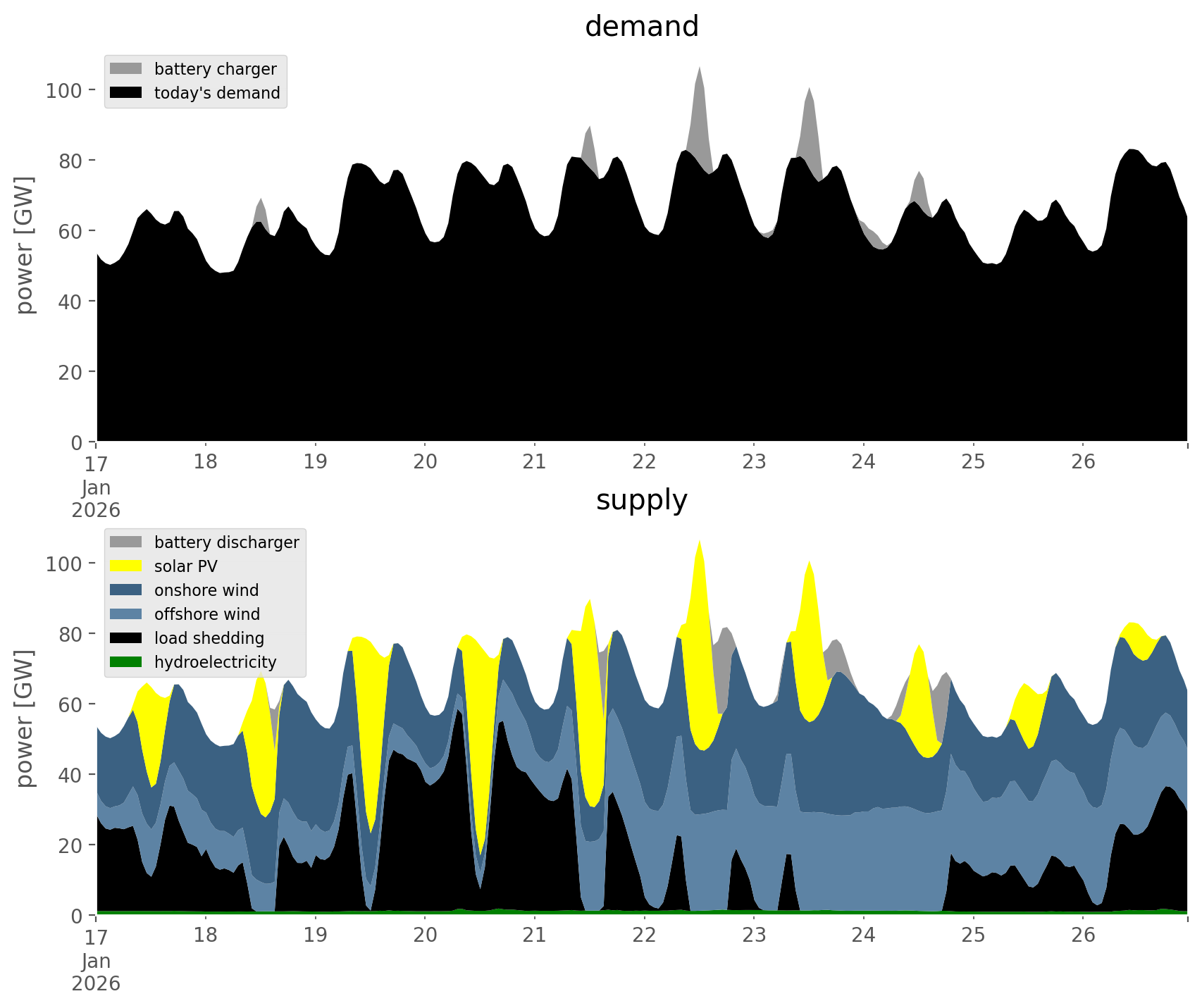The height and width of the screenshot is (1008, 1202).
Task: Click the 60 y-axis tick on the supply chart
Action: [x=70, y=704]
